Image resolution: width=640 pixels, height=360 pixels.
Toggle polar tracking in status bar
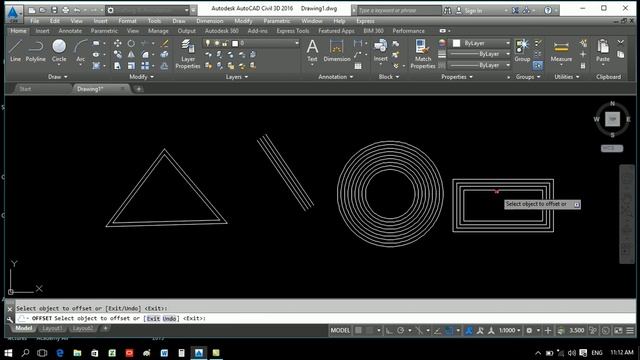(400, 330)
